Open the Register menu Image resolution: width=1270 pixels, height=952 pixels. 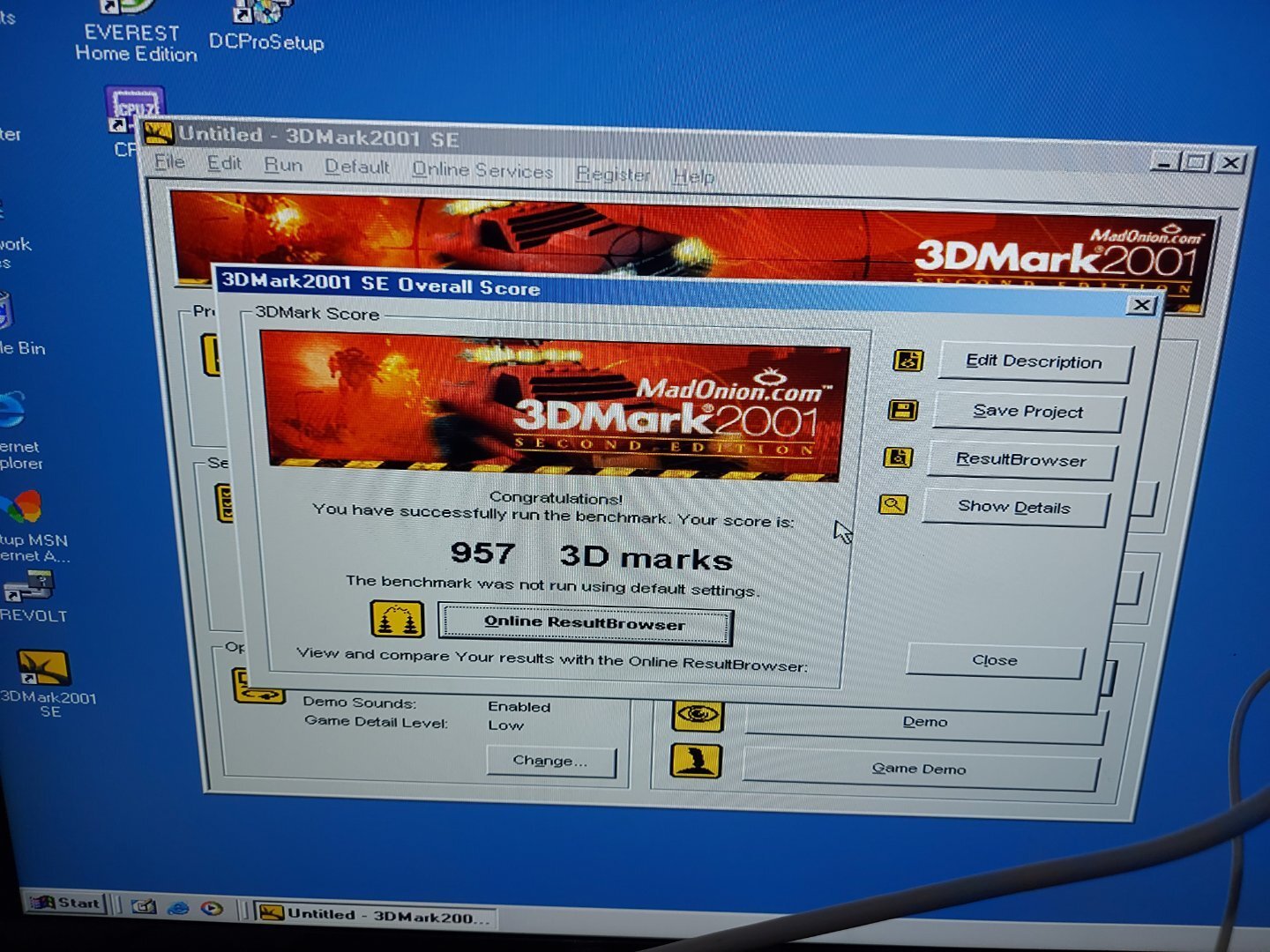(613, 174)
